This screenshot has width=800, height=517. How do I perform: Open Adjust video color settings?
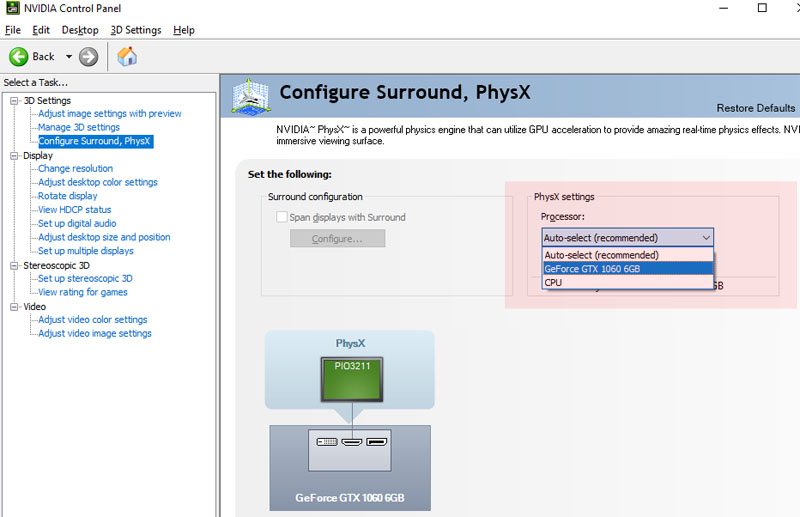tap(93, 319)
